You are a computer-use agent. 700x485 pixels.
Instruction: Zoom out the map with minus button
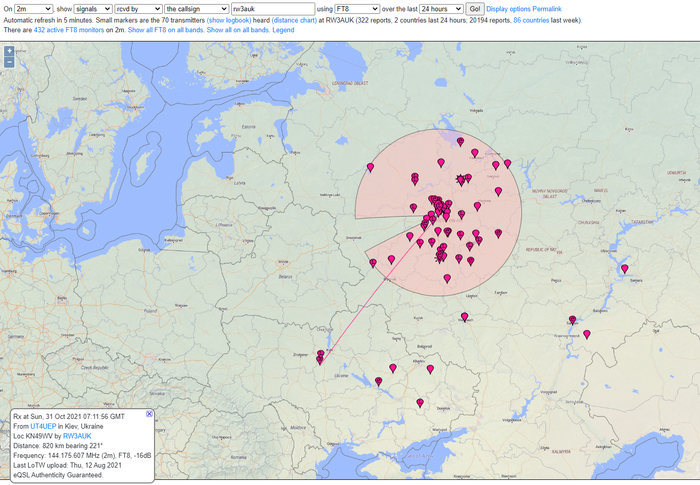coord(10,62)
